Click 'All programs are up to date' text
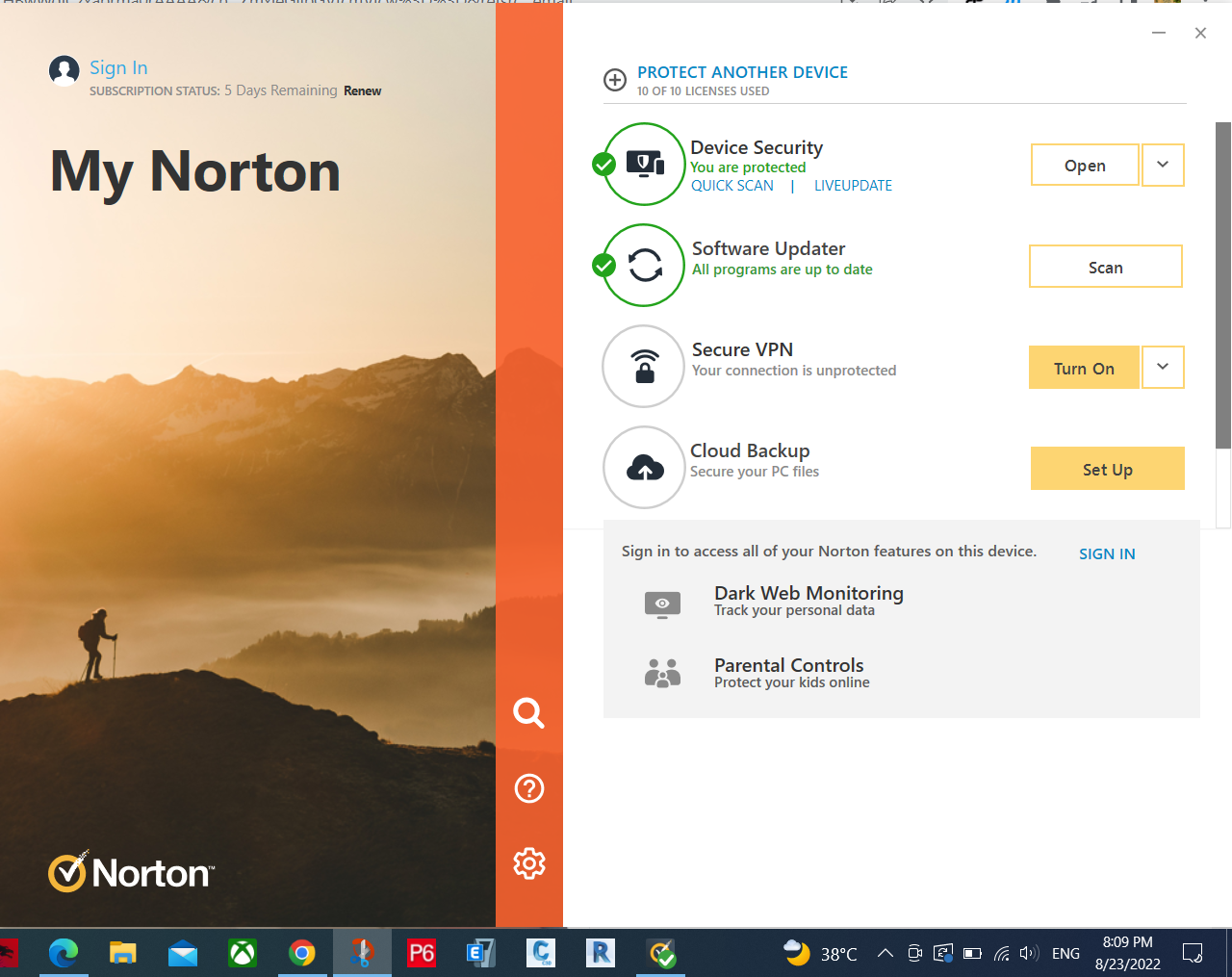 click(x=783, y=270)
